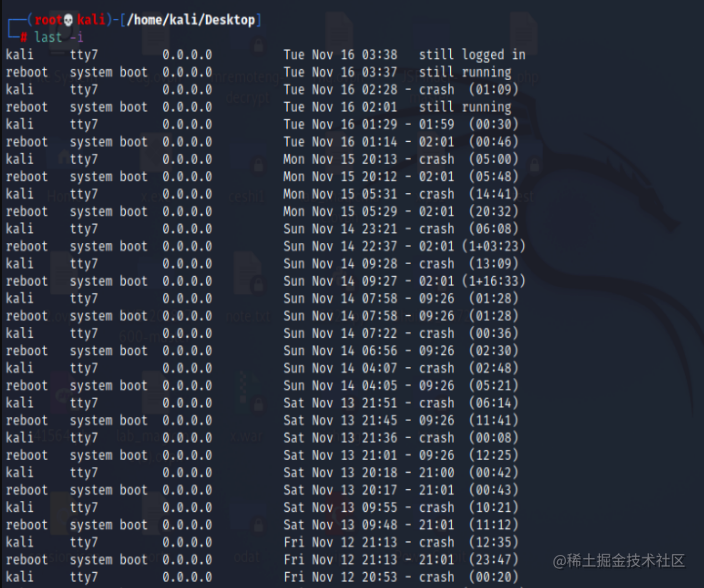Click the "Sun Nov 14 23:21" timestamp
Screen dimensions: 704x588
[x=340, y=229]
